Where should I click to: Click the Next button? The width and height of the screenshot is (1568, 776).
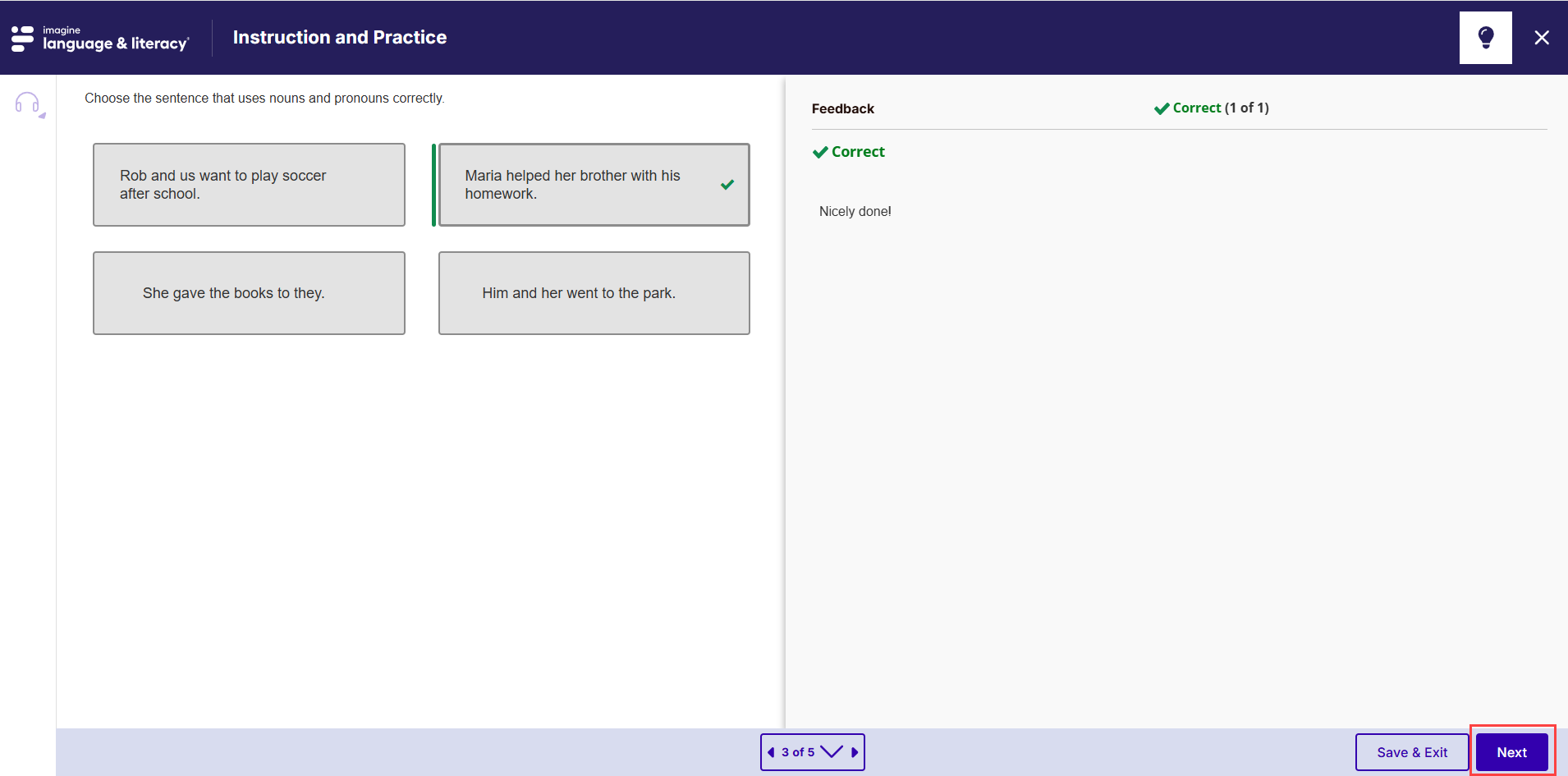[x=1511, y=751]
